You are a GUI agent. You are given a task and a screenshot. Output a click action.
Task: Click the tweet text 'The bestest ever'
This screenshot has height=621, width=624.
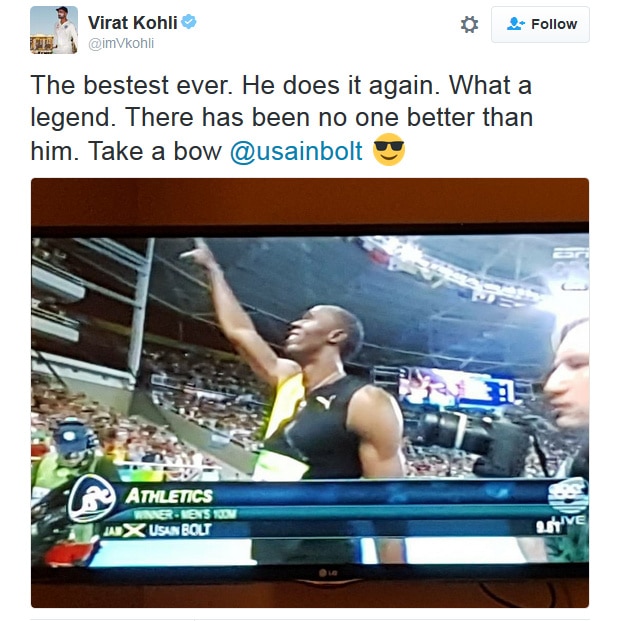131,85
